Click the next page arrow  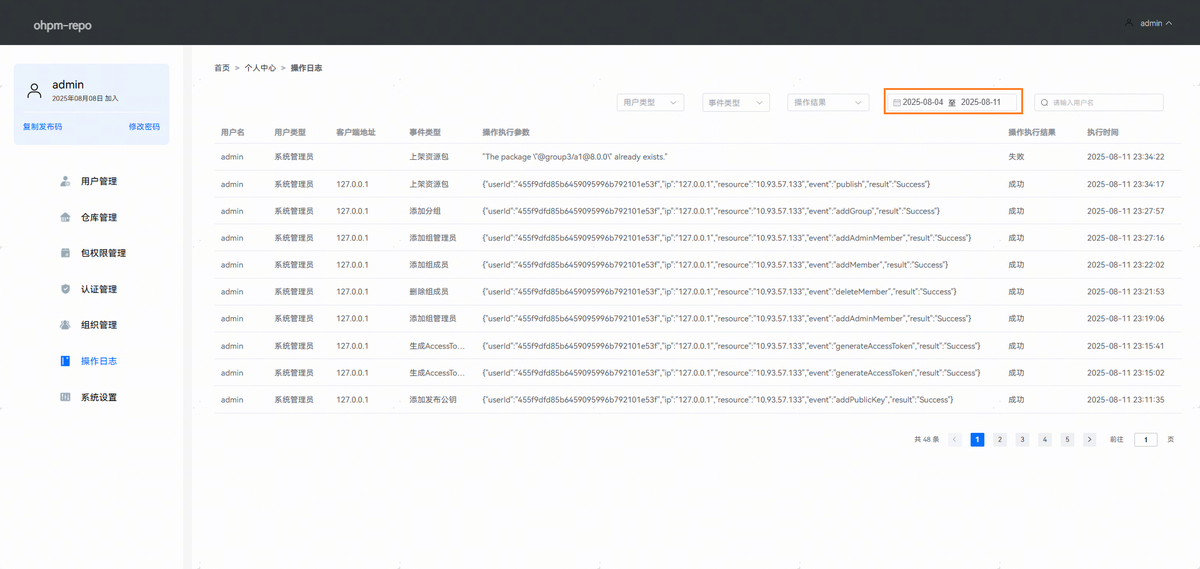point(1089,439)
